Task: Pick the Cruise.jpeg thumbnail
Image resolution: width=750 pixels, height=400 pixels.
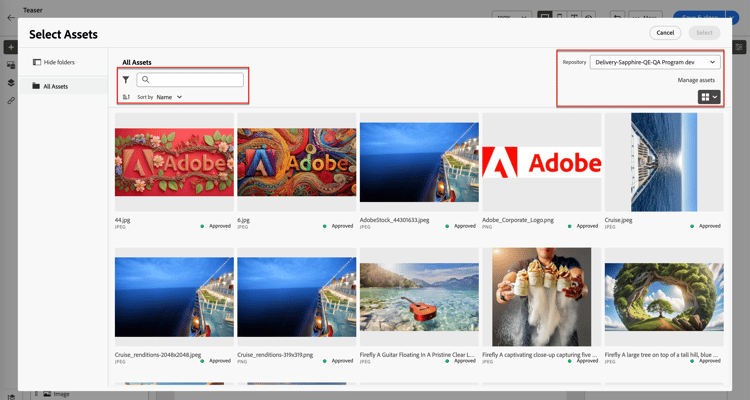Action: [664, 162]
